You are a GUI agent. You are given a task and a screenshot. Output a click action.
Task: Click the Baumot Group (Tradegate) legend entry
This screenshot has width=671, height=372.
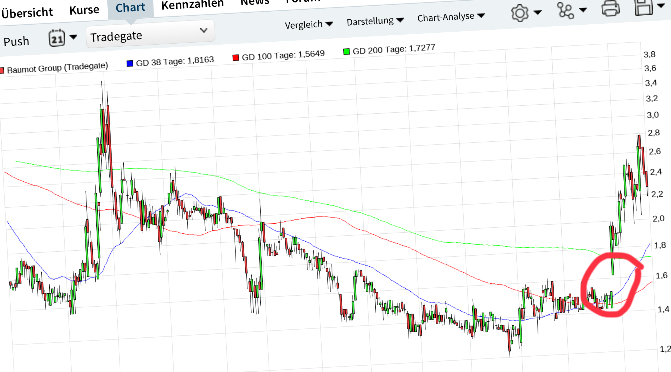57,68
